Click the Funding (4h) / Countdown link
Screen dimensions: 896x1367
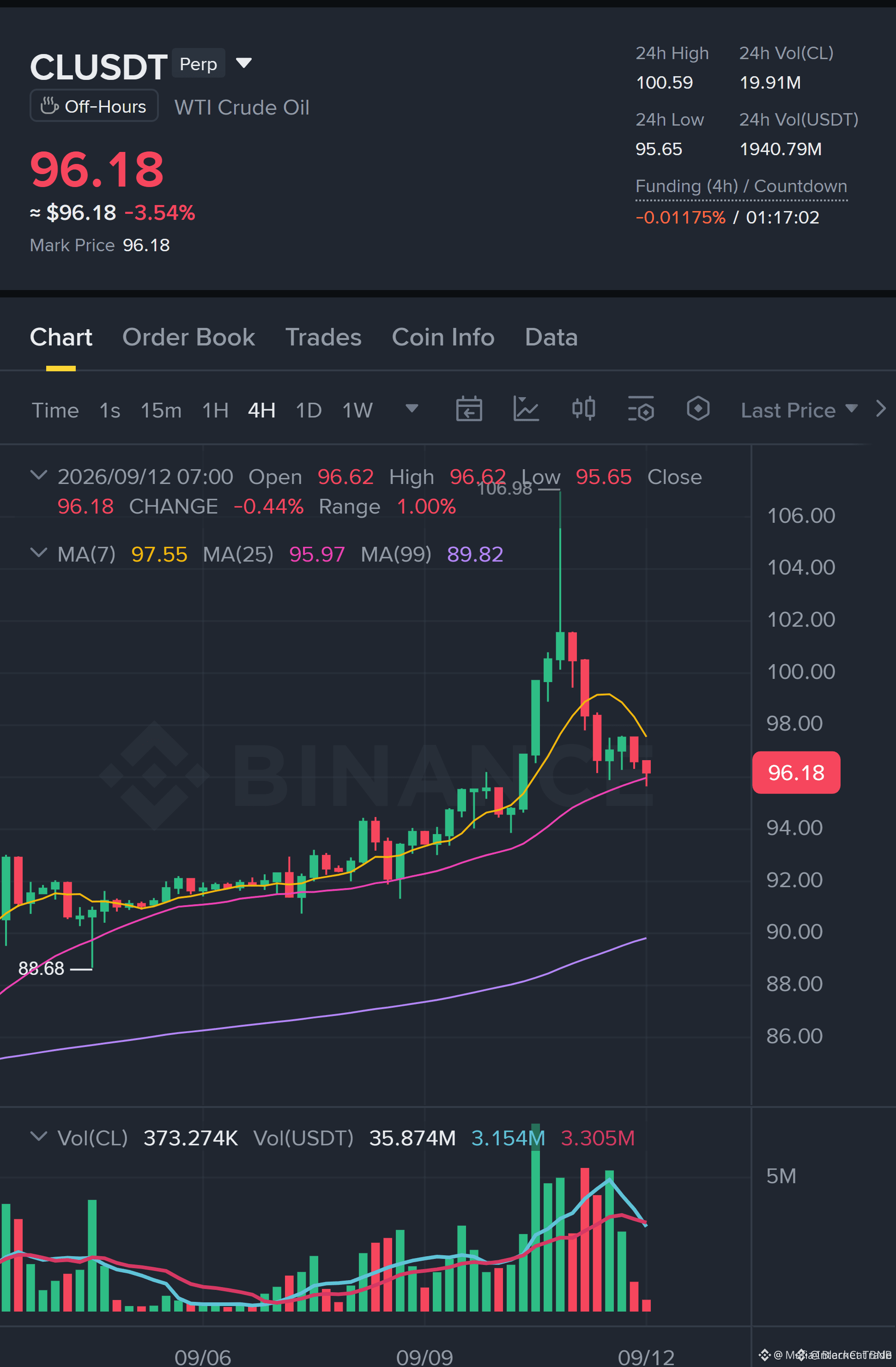pos(741,187)
